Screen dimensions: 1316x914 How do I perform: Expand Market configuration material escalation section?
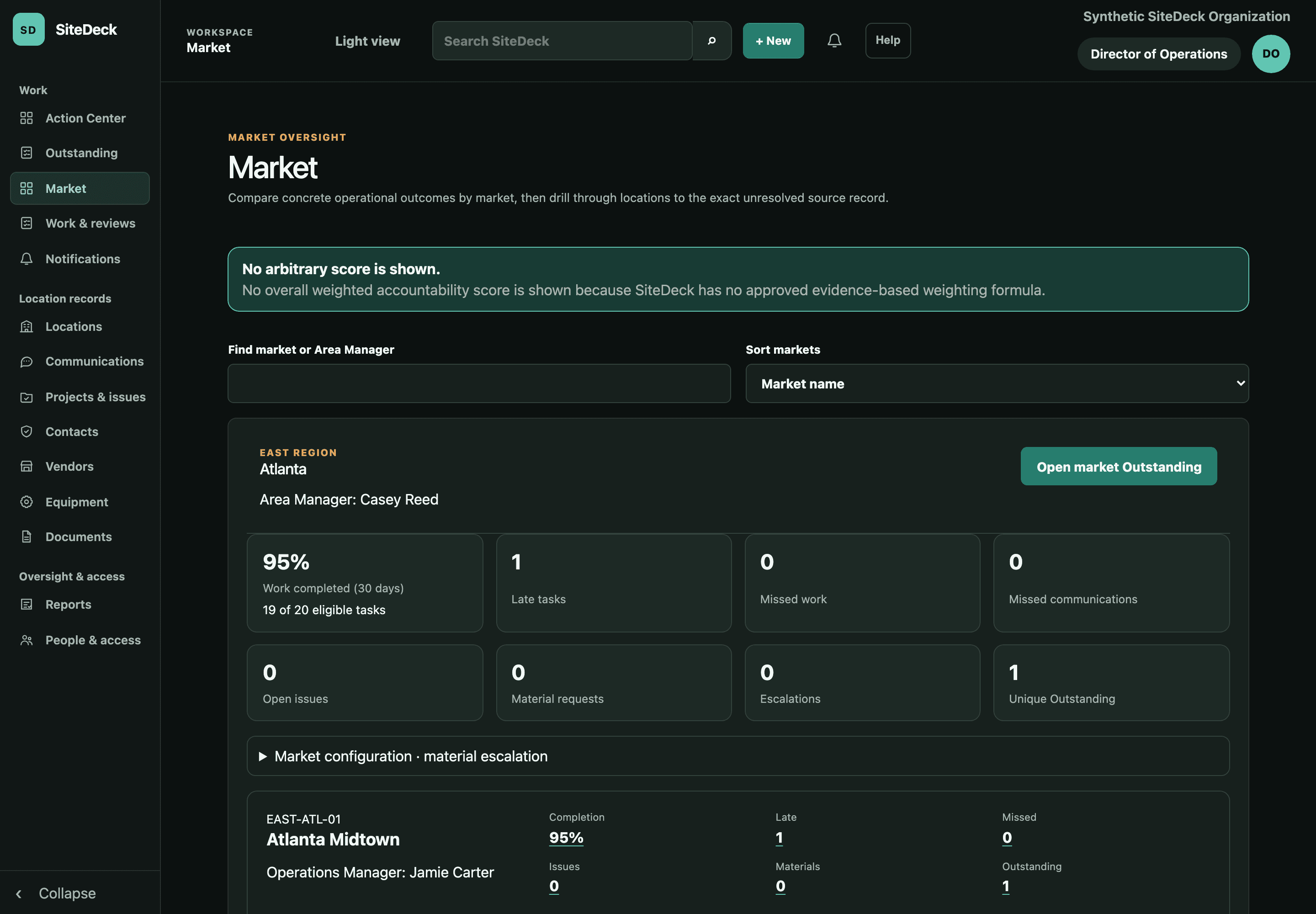click(738, 756)
